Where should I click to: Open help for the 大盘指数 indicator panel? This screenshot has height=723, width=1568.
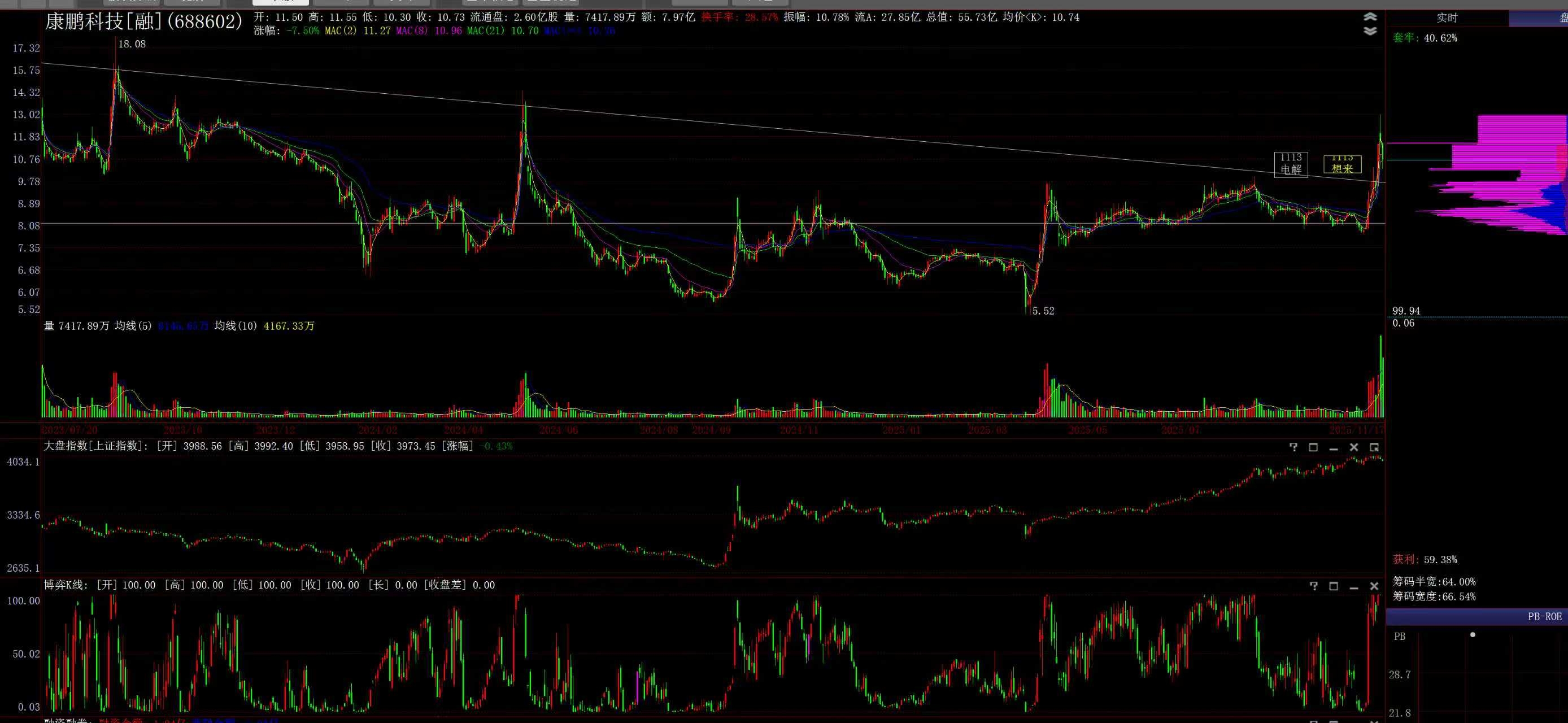[x=1293, y=447]
